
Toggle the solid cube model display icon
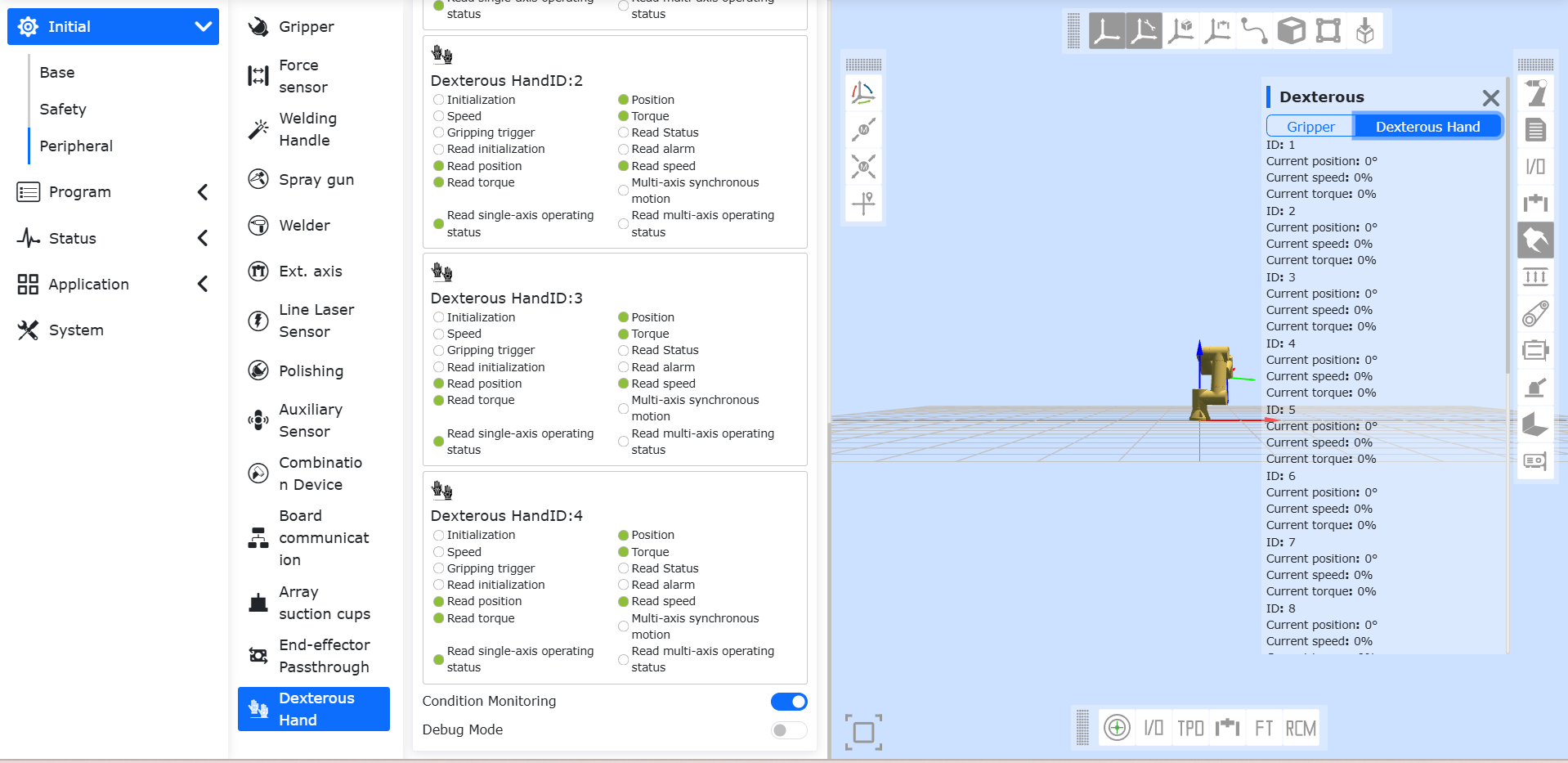(x=1292, y=31)
